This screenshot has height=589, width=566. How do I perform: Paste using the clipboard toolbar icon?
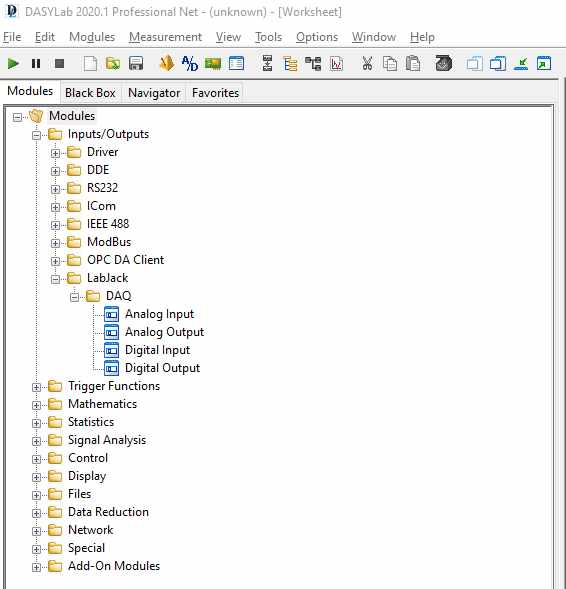(x=413, y=63)
